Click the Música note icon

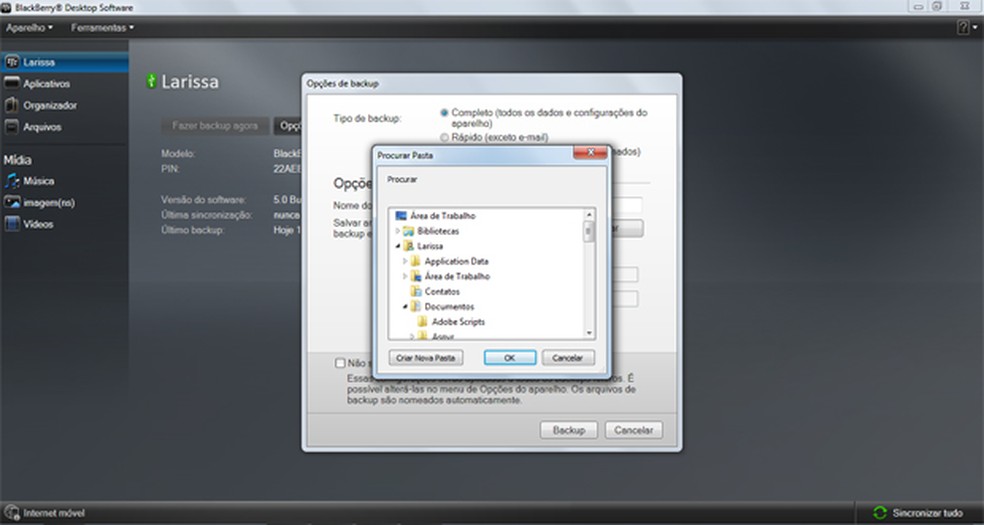[12, 181]
